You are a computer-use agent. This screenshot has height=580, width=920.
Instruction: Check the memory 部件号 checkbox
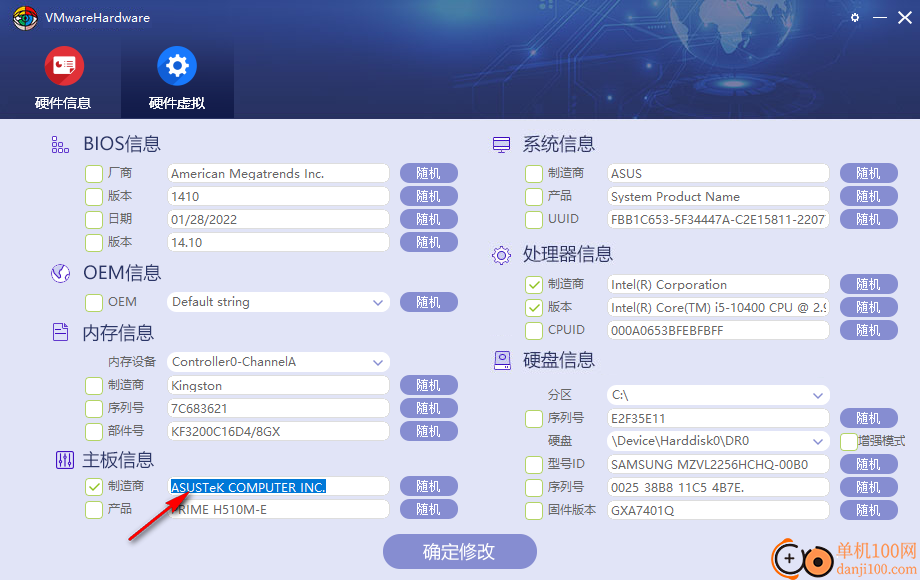pos(94,431)
